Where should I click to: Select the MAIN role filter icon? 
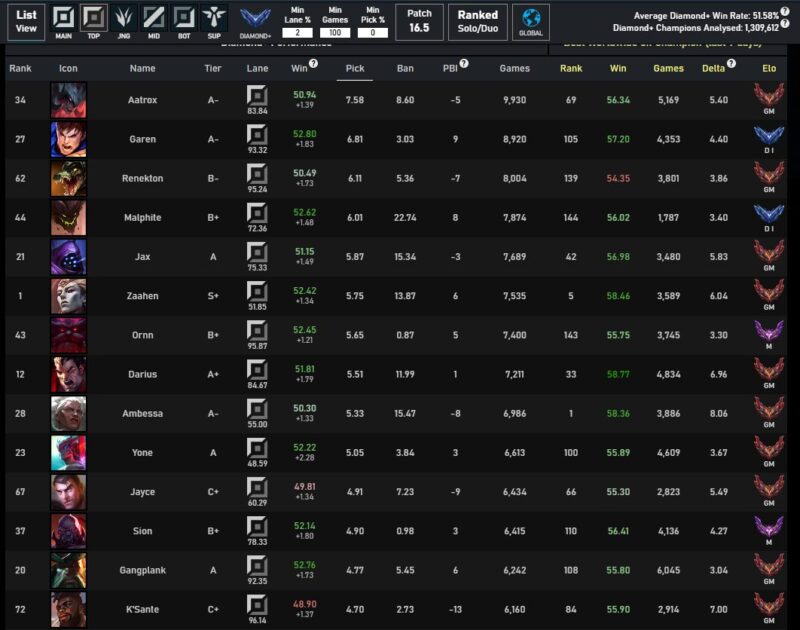click(63, 19)
